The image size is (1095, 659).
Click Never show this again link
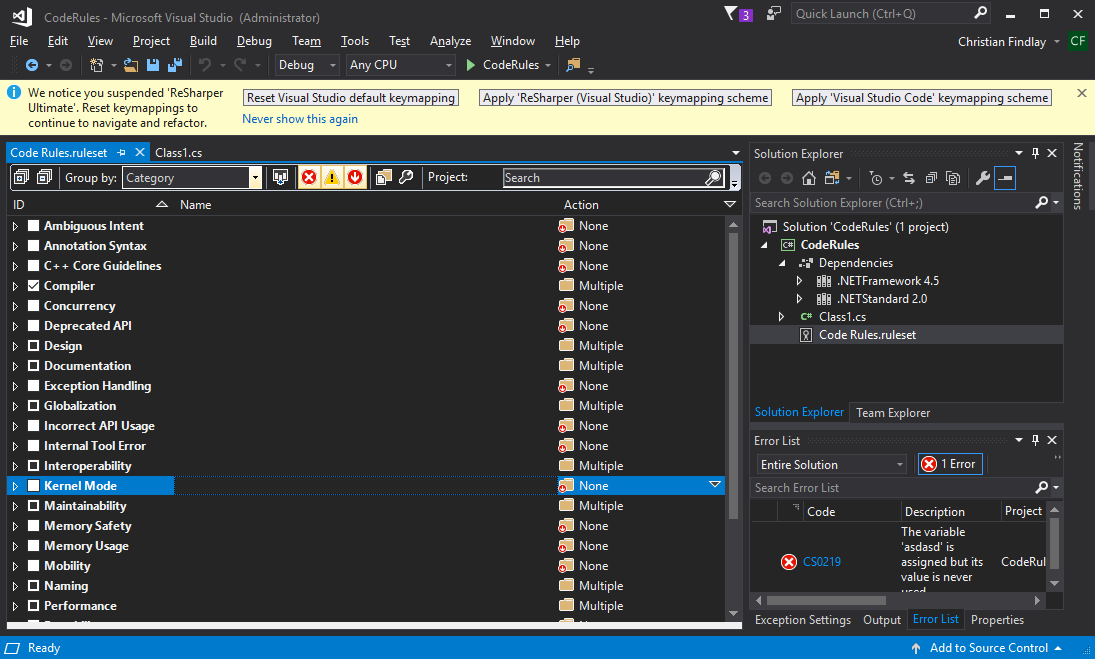(300, 119)
